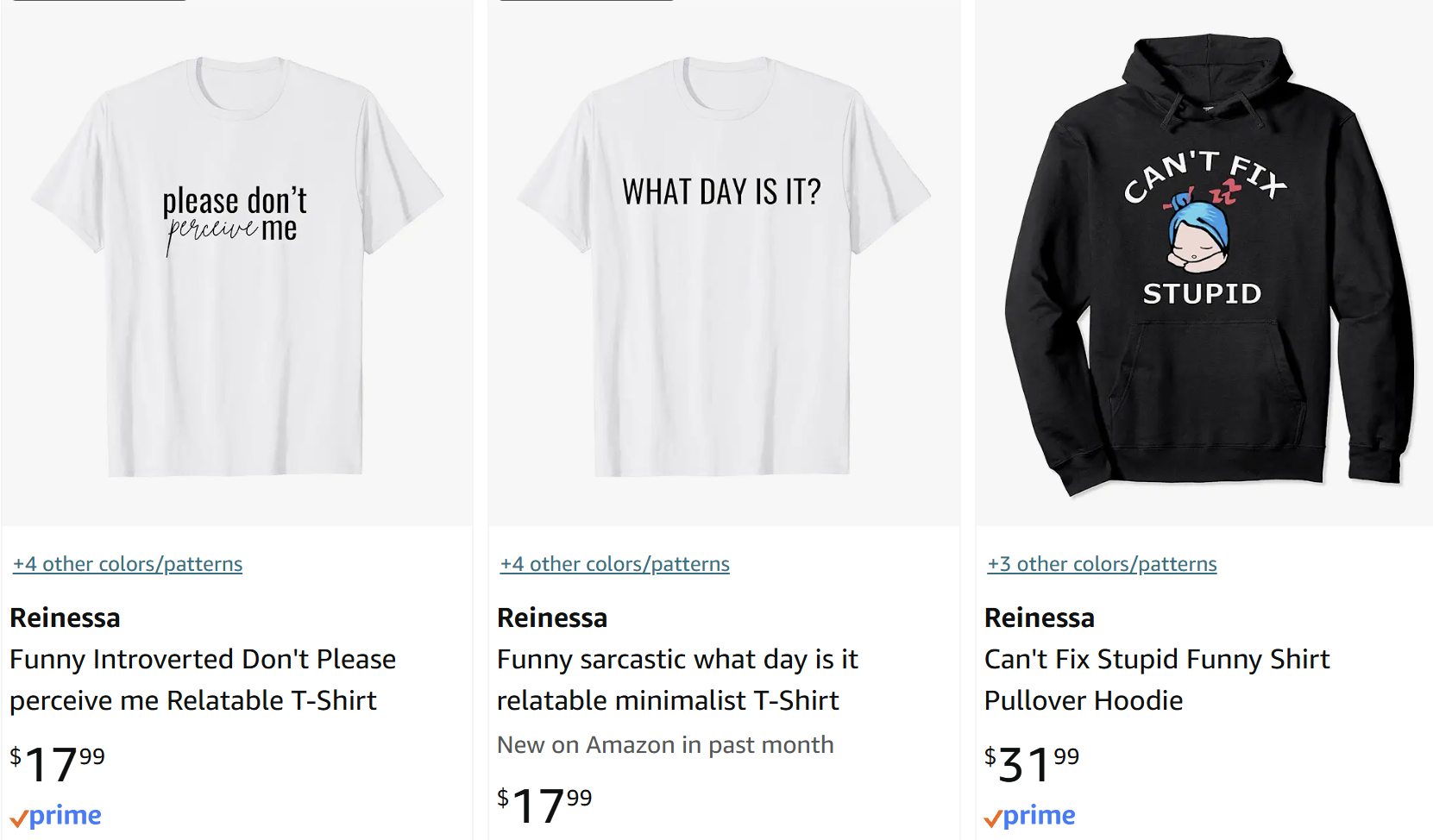This screenshot has height=840, width=1433.
Task: Click Reinessa brand above the sarcastic T-shirt title
Action: click(x=552, y=618)
